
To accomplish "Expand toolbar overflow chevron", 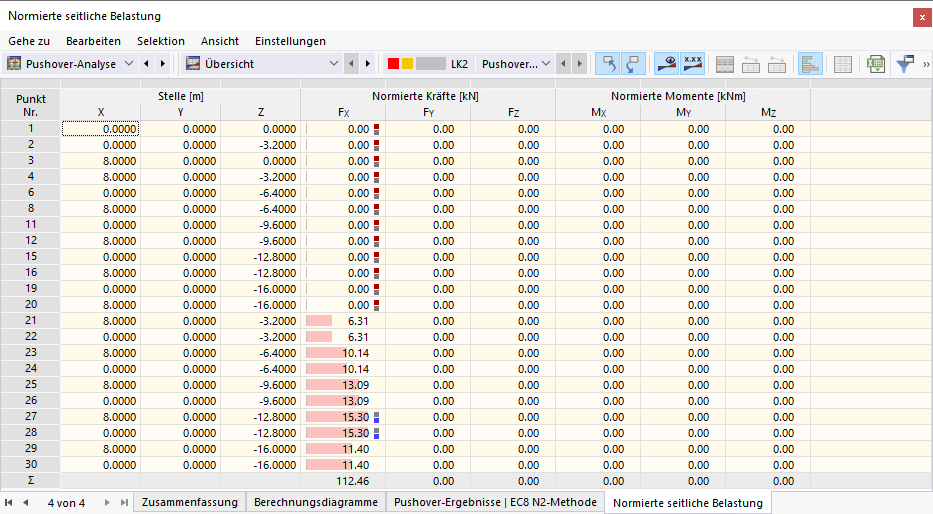I will click(926, 64).
